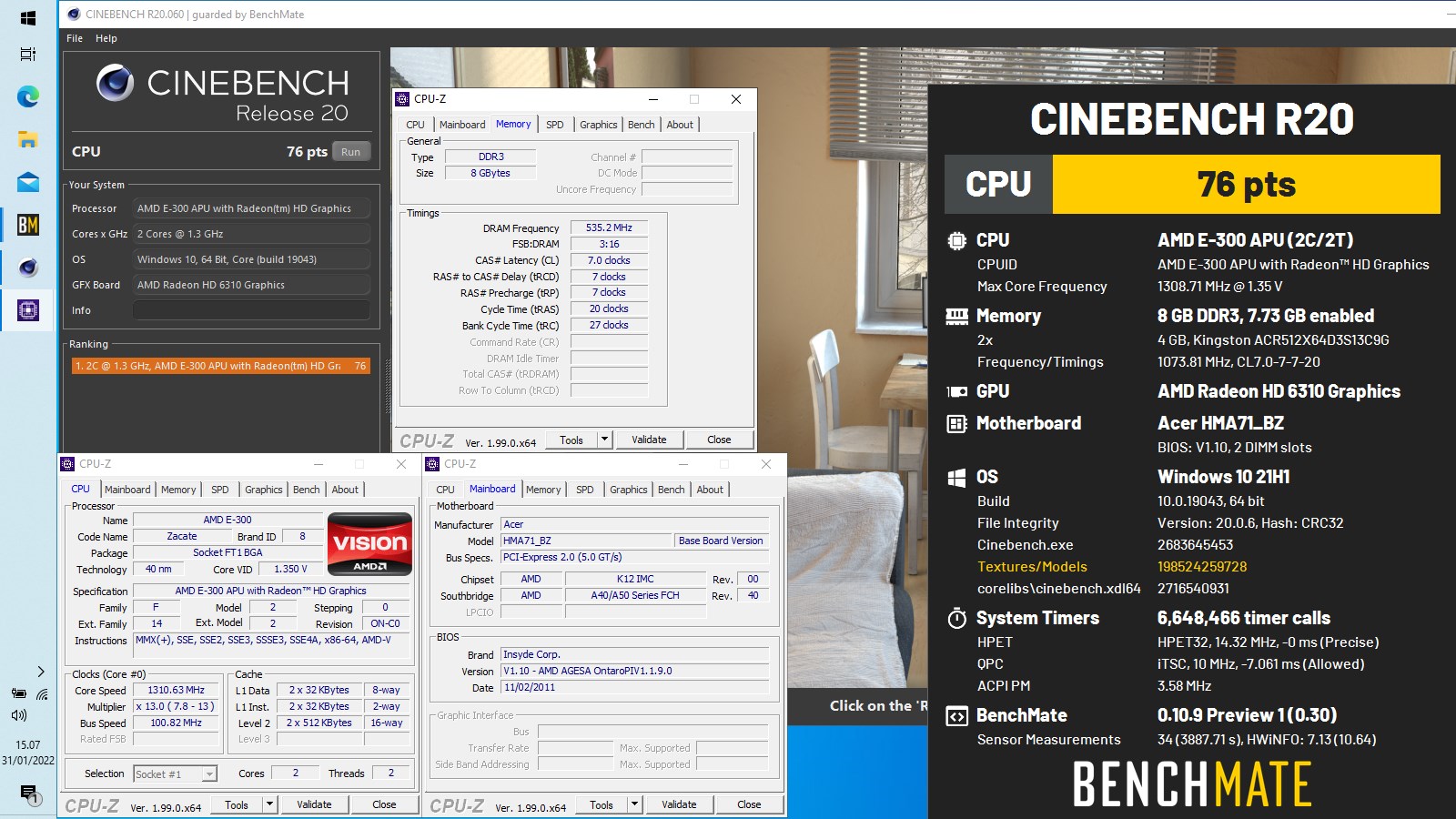
Task: Click Validate in CPU-Z Memory window
Action: tap(650, 440)
